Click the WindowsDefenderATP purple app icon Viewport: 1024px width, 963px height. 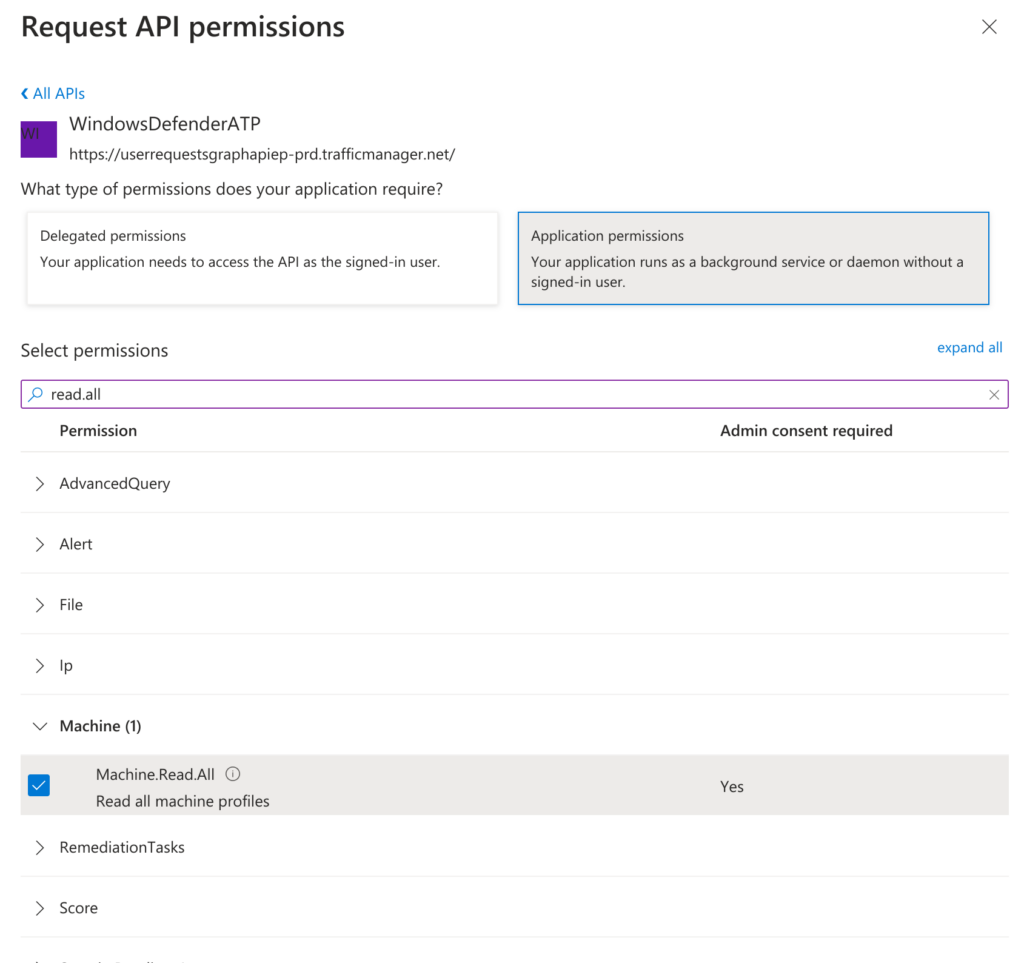(x=39, y=139)
